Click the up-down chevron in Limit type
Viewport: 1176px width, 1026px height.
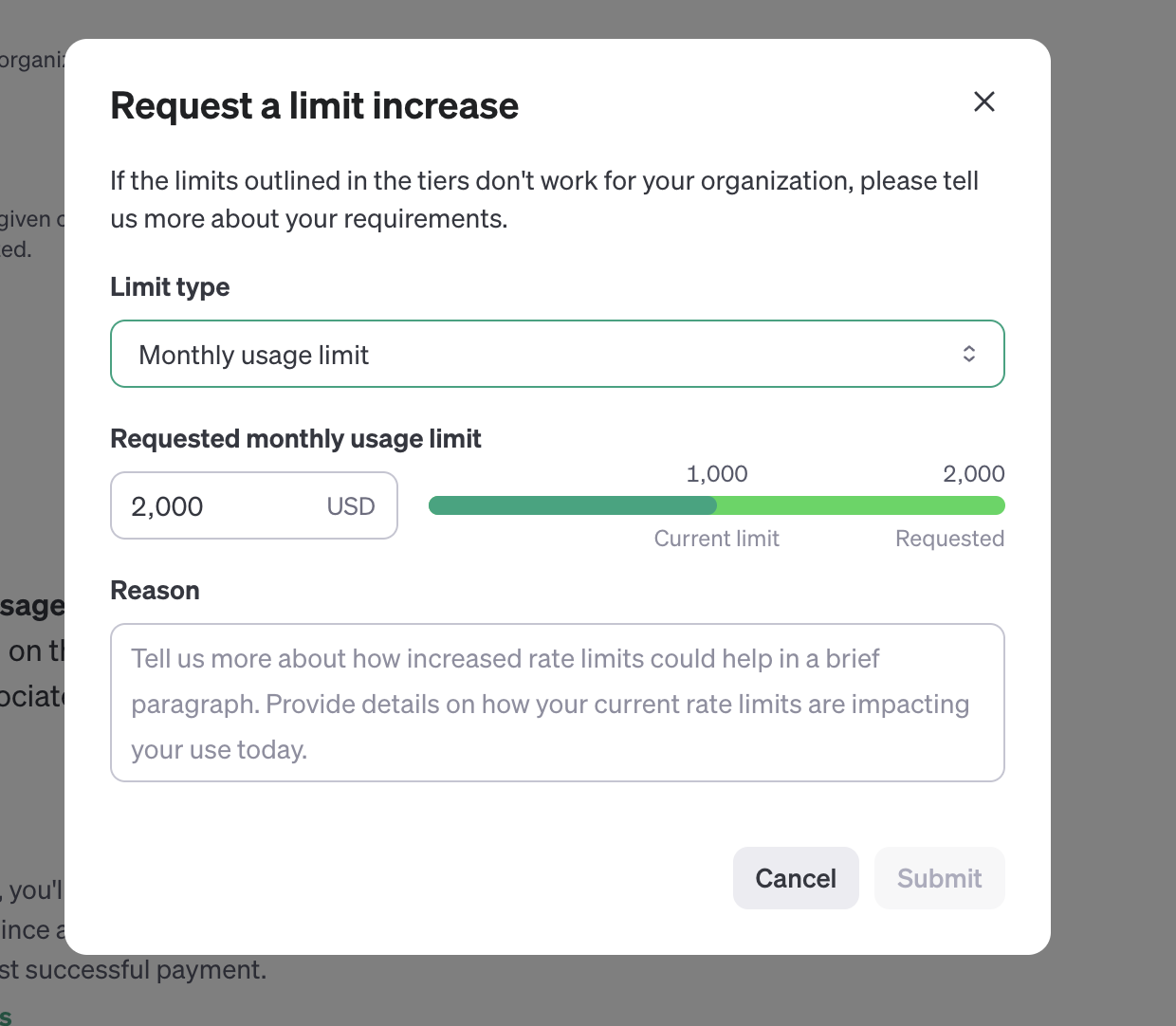click(x=969, y=354)
